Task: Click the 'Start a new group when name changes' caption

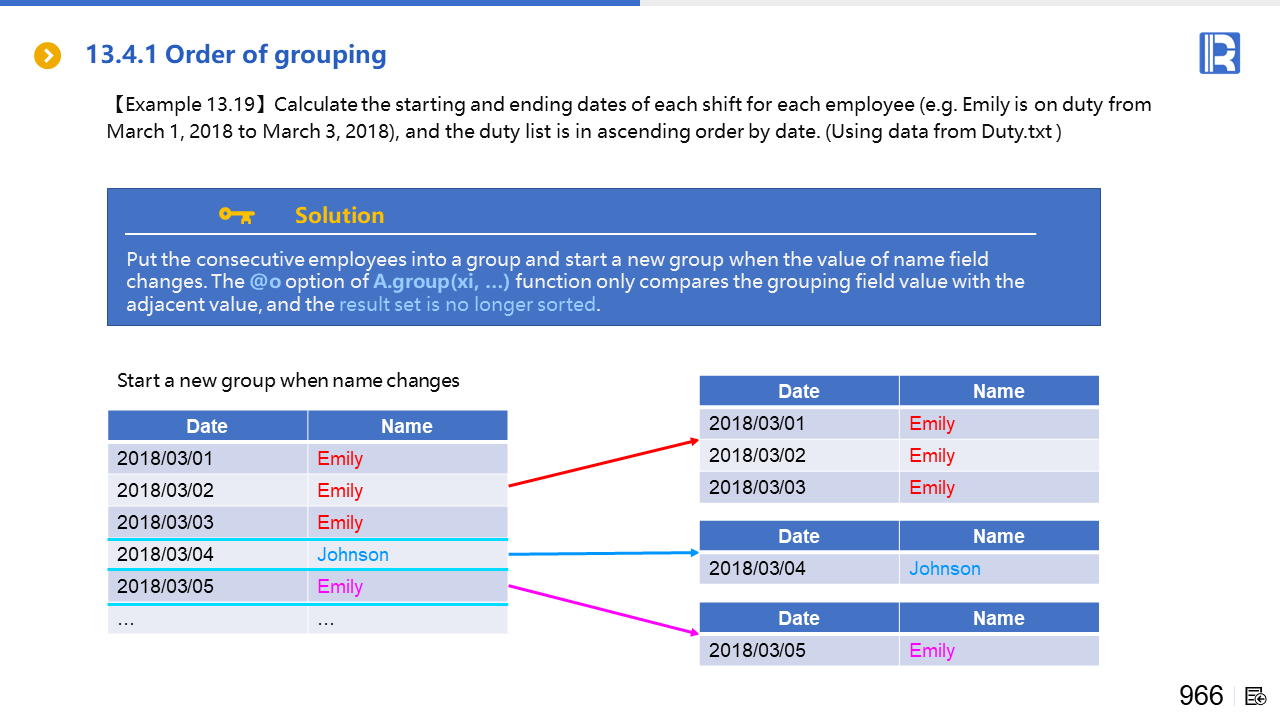Action: coord(288,381)
